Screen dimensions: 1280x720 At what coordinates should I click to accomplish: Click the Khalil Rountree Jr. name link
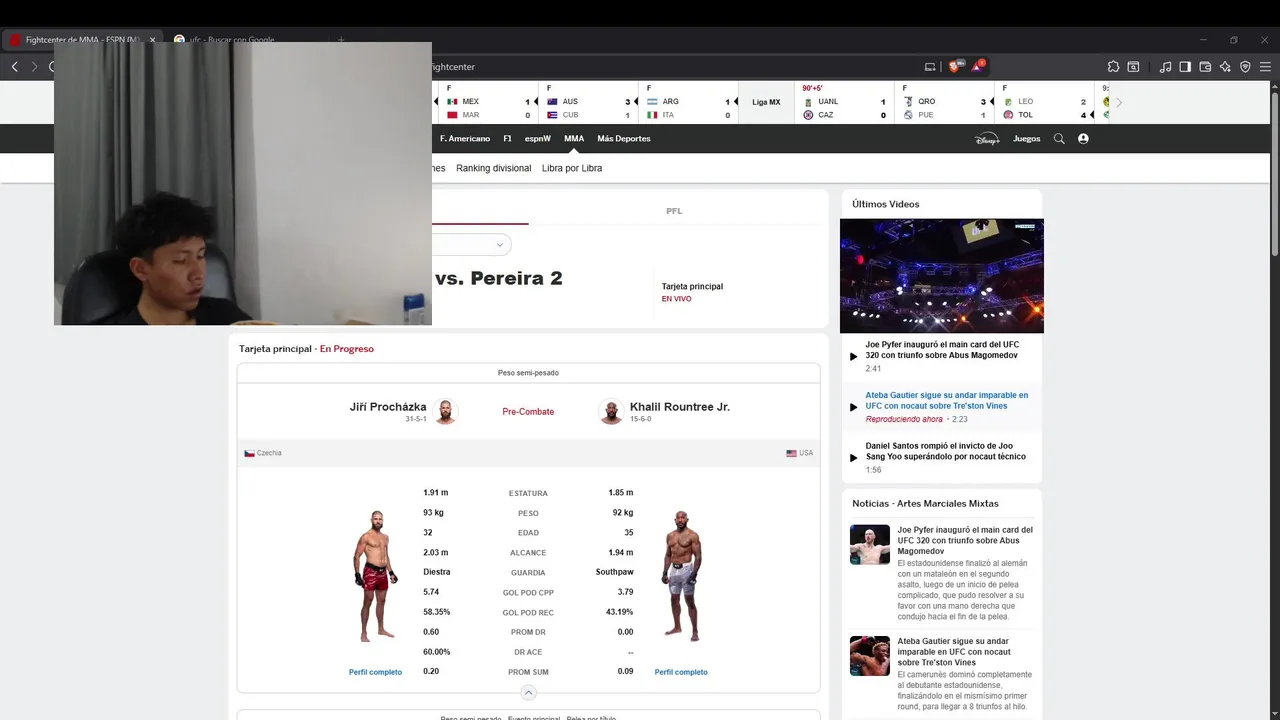pos(680,407)
